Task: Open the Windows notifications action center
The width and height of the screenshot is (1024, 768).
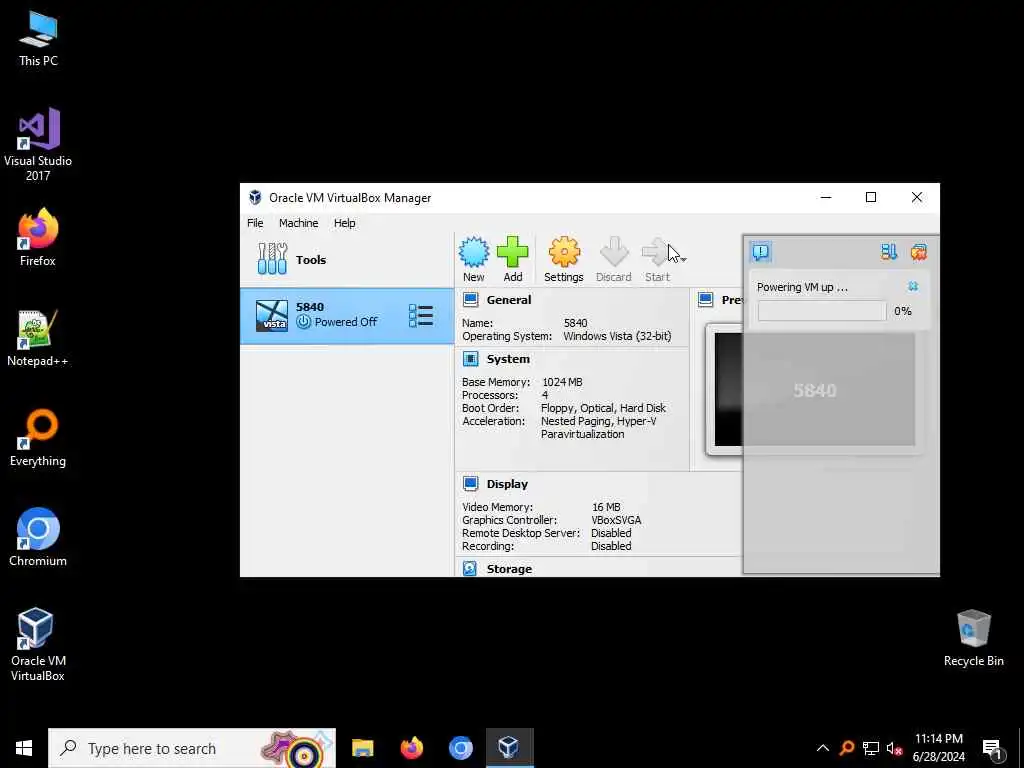Action: click(x=992, y=748)
